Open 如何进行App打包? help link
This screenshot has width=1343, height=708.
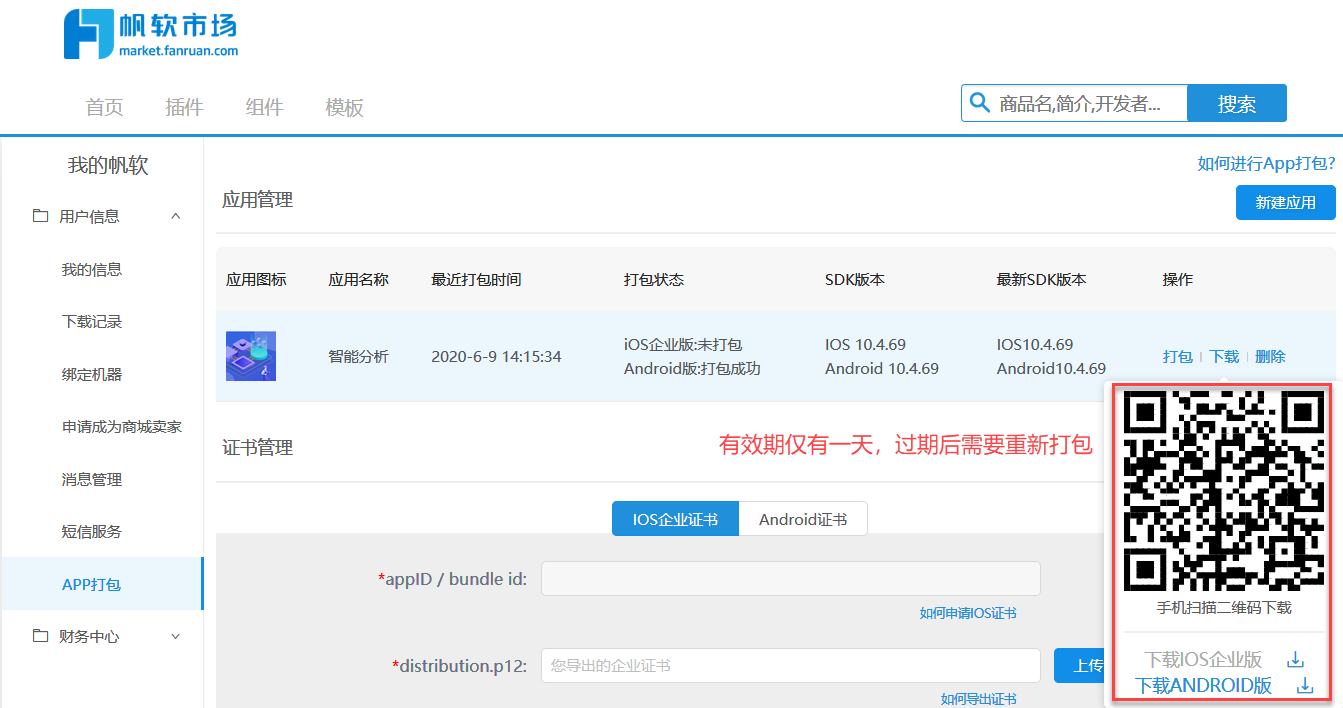point(1266,164)
